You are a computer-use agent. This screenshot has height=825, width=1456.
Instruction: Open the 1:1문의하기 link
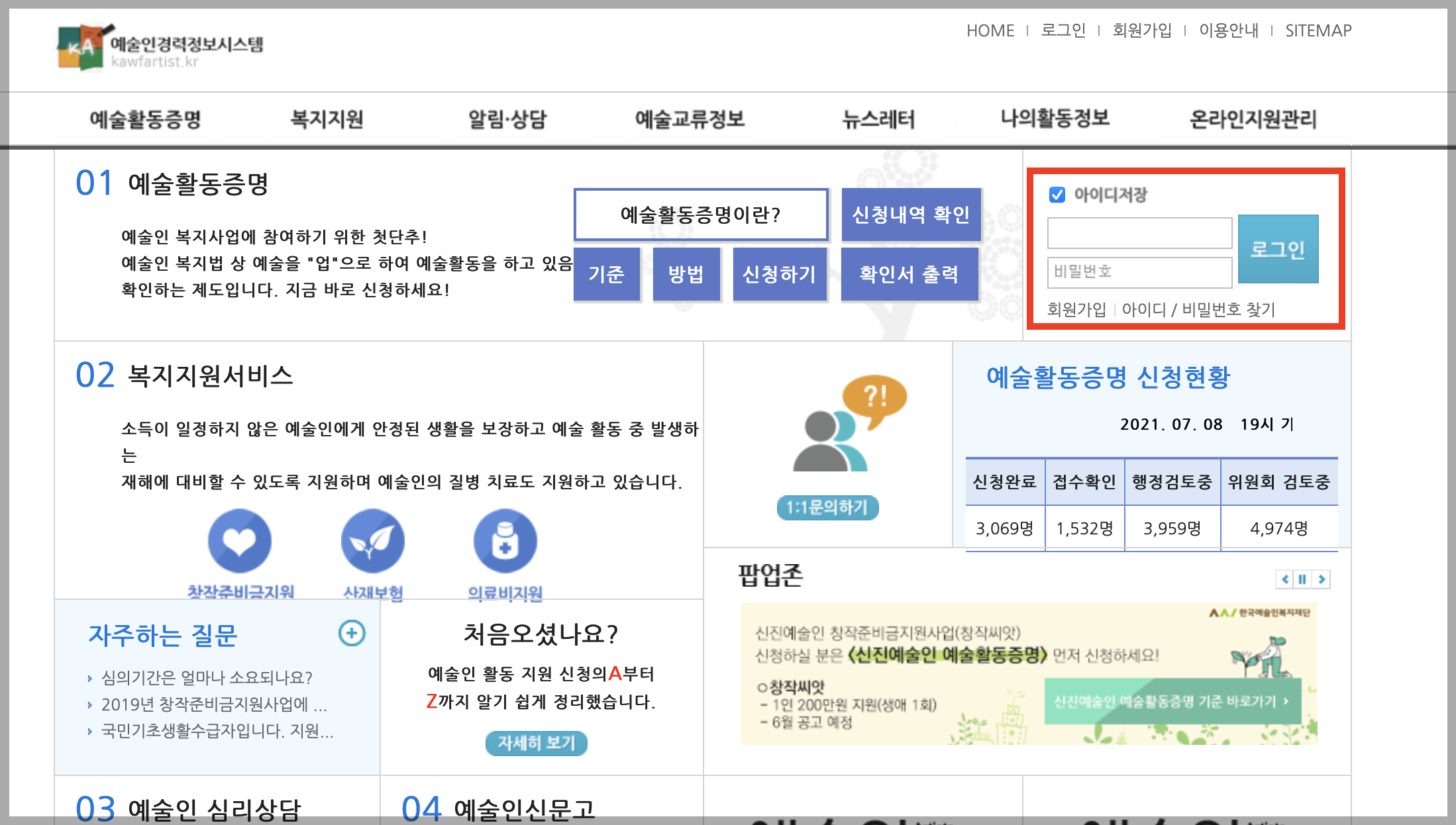[x=827, y=508]
